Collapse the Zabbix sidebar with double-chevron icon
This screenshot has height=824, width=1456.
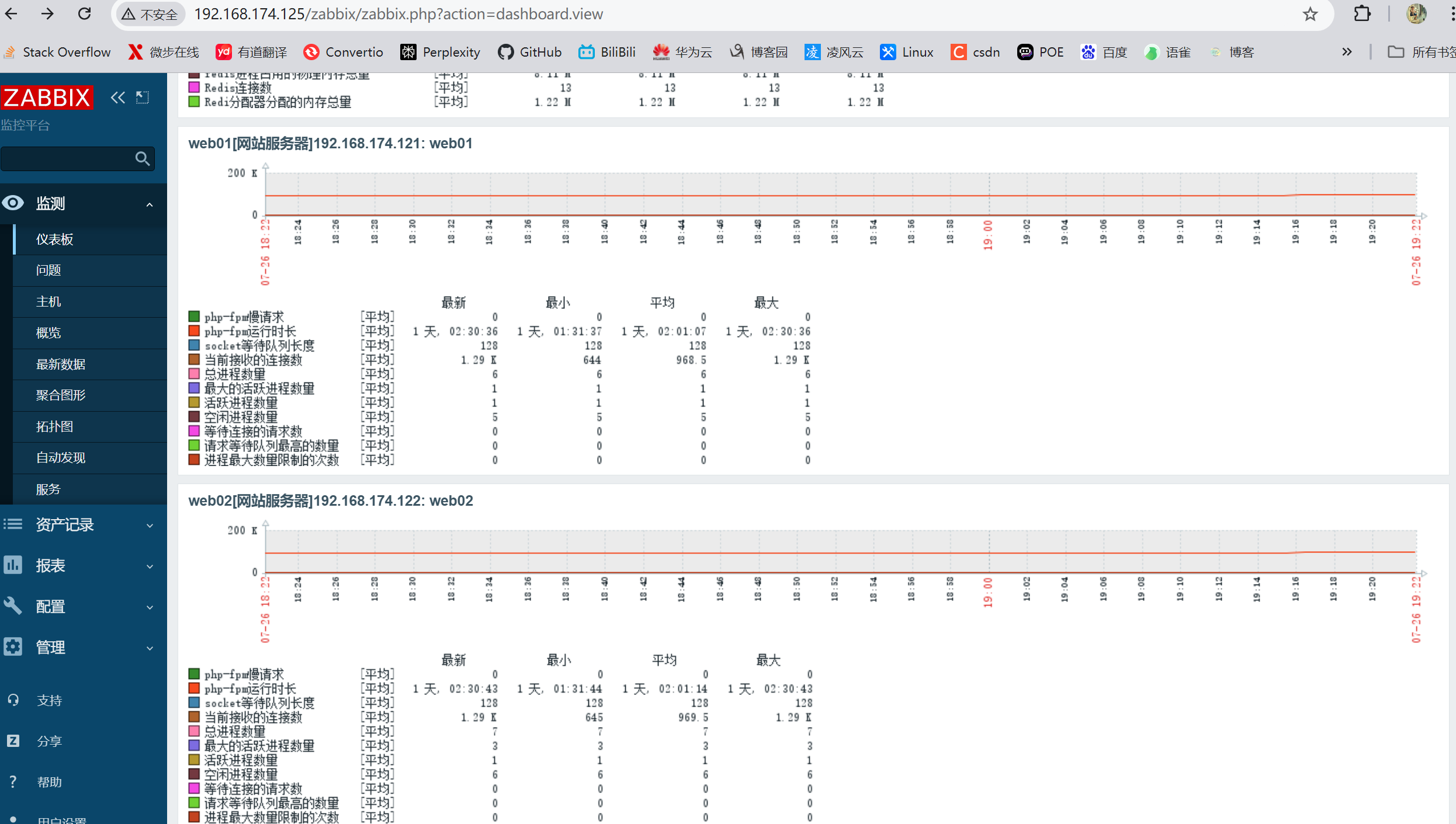[117, 98]
